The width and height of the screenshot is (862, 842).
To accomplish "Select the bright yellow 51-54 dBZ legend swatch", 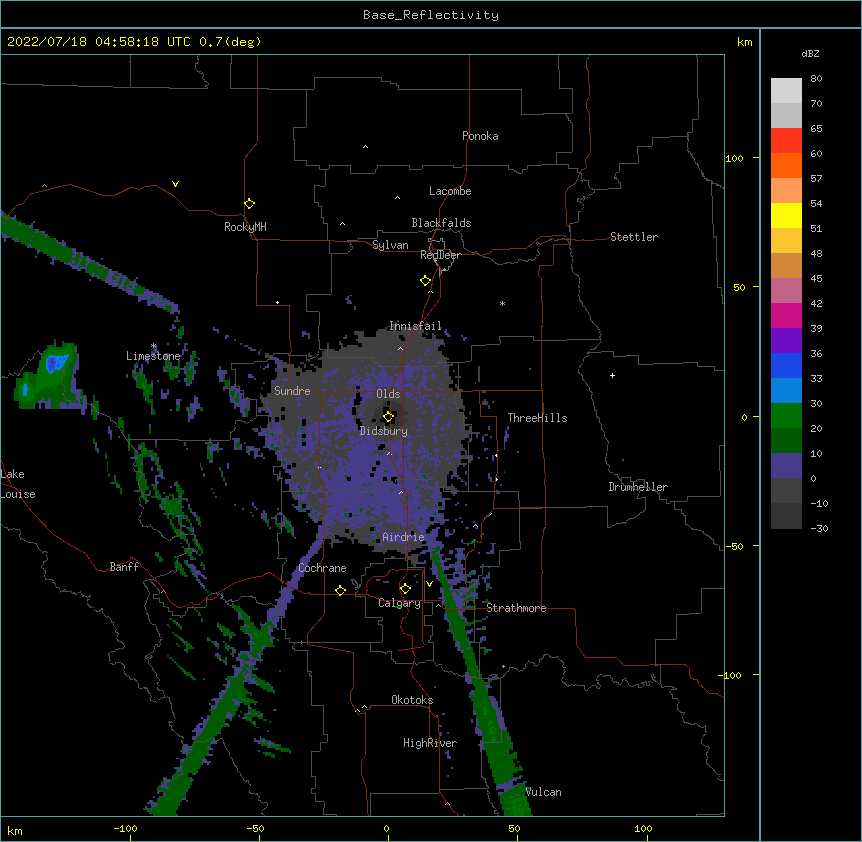I will [786, 215].
